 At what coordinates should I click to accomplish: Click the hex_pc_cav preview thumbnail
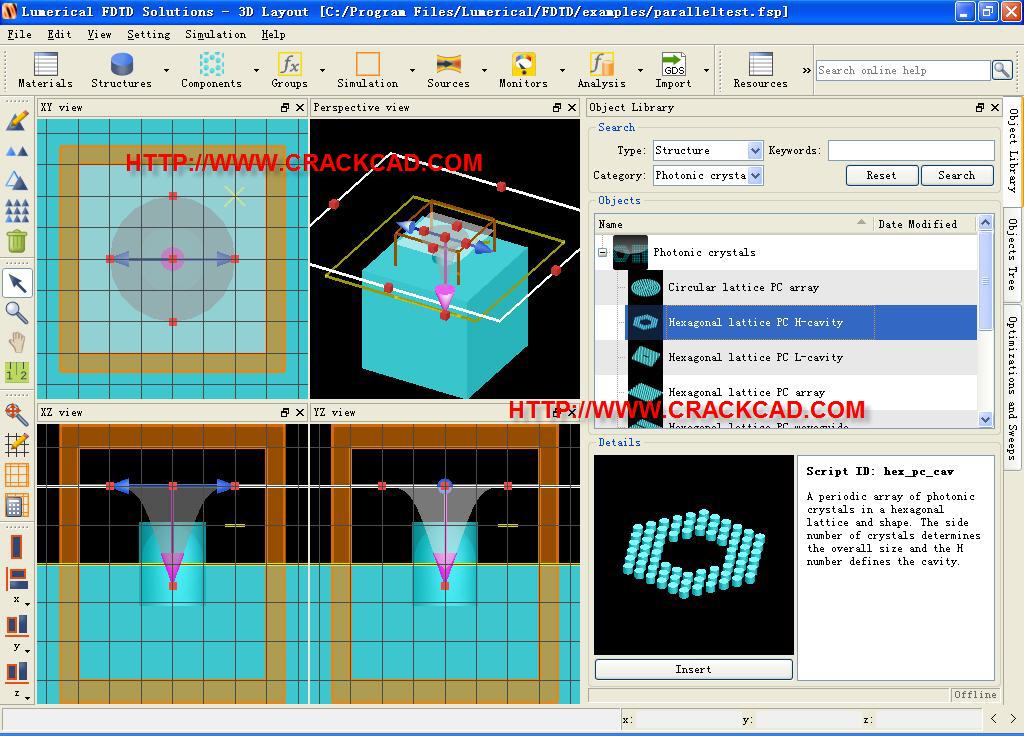coord(694,555)
